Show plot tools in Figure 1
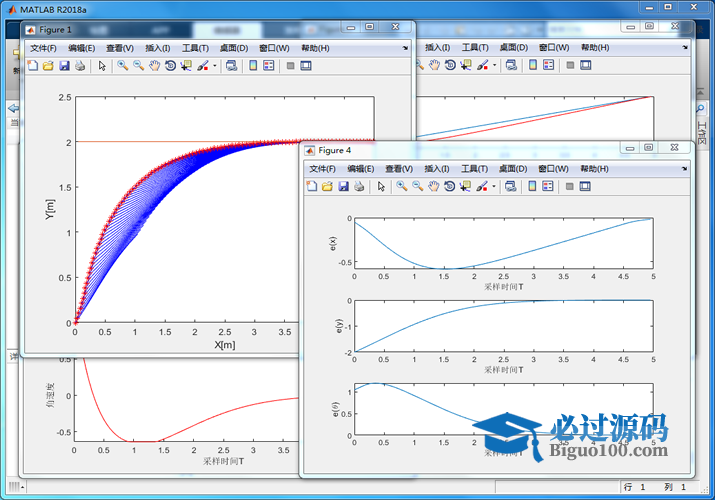This screenshot has height=500, width=715. click(x=306, y=66)
